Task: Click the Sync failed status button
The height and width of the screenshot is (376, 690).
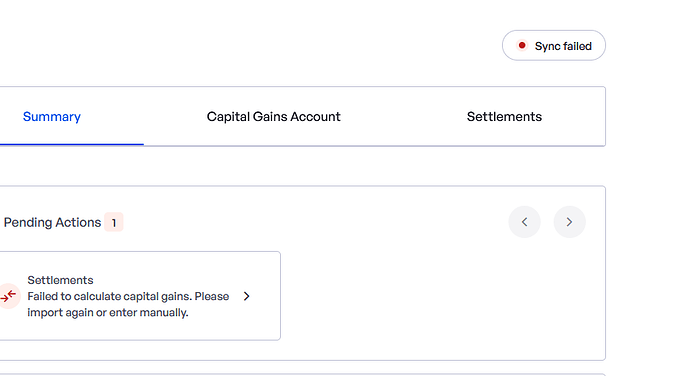Action: 554,46
